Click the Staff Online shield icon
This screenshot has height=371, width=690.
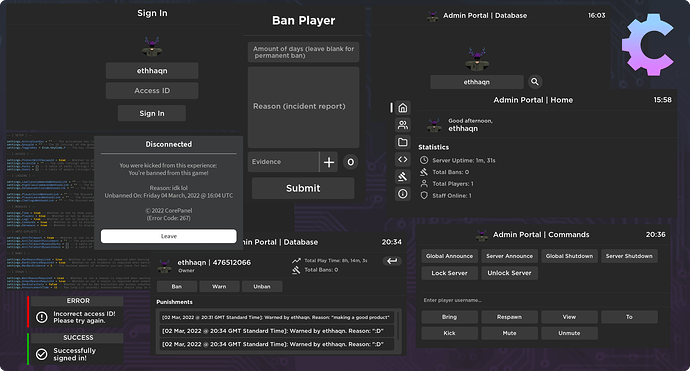tap(424, 195)
